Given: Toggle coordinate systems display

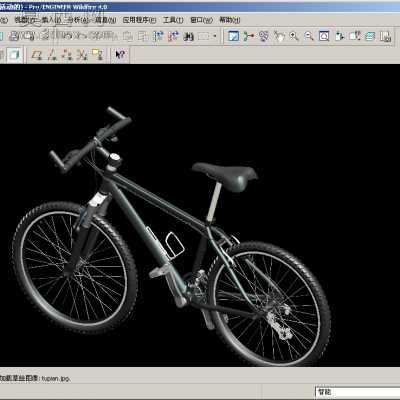Looking at the screenshot, I should [x=82, y=55].
